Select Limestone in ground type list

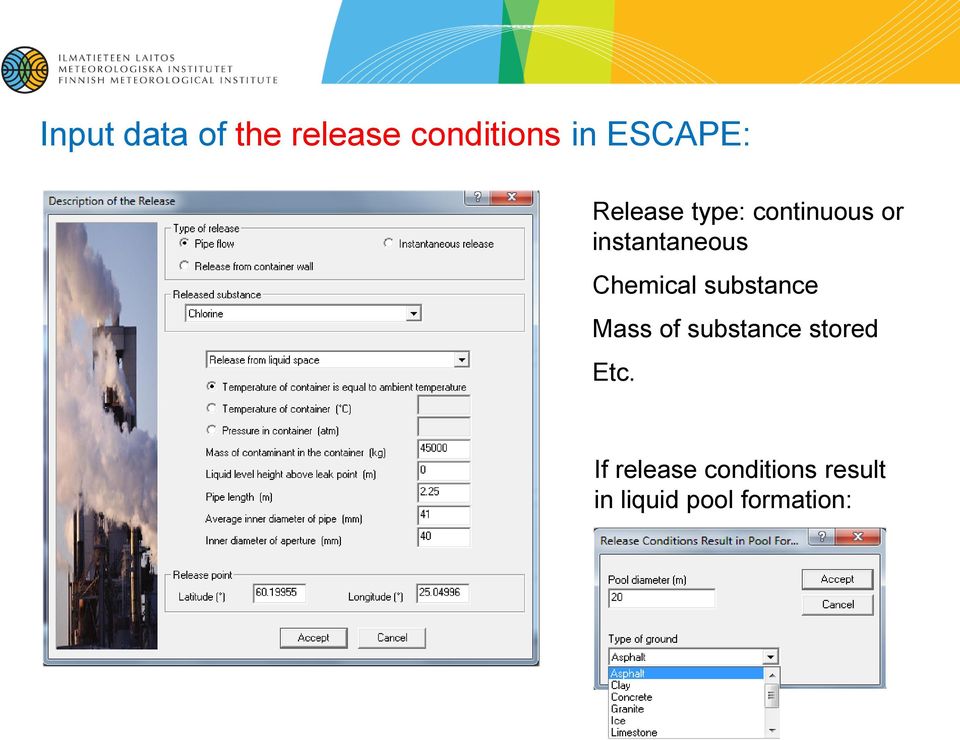[x=686, y=732]
